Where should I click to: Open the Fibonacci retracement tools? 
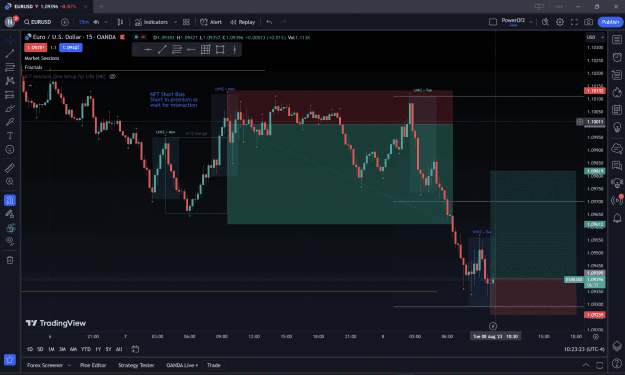pos(10,67)
